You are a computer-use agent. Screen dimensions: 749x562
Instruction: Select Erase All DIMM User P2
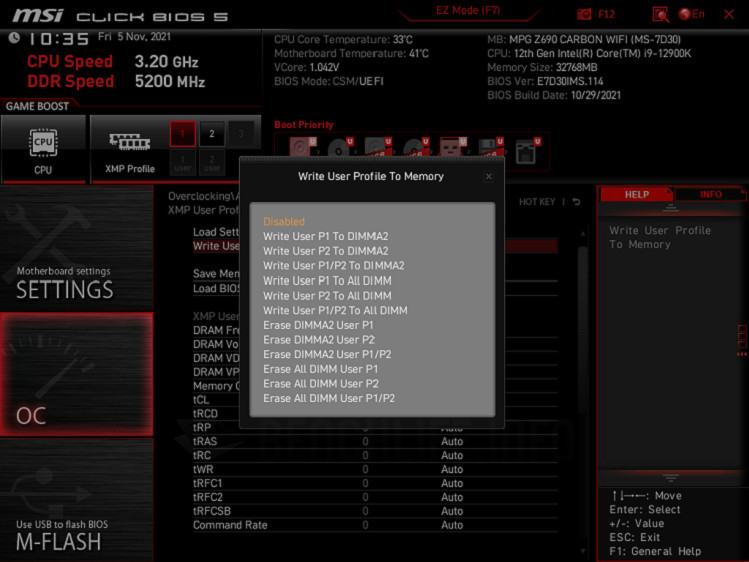321,383
